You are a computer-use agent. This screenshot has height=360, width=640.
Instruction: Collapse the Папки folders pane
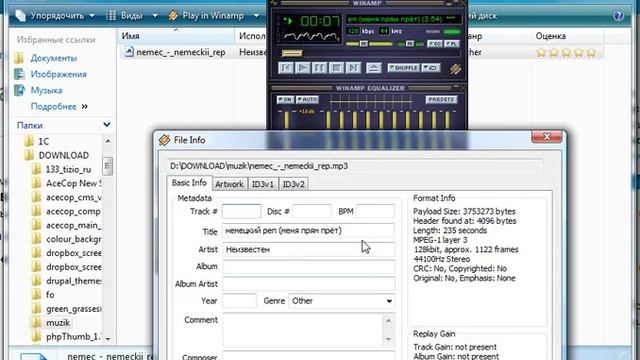[x=107, y=125]
